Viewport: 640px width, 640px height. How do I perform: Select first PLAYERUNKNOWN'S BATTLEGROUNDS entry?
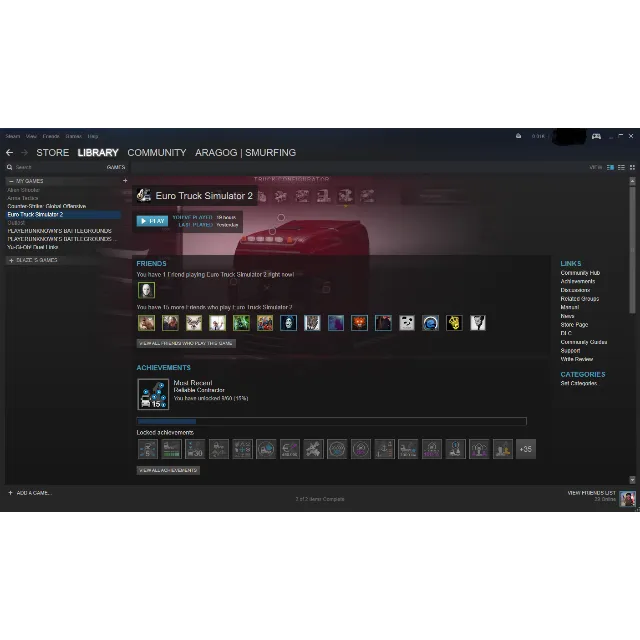tap(59, 231)
